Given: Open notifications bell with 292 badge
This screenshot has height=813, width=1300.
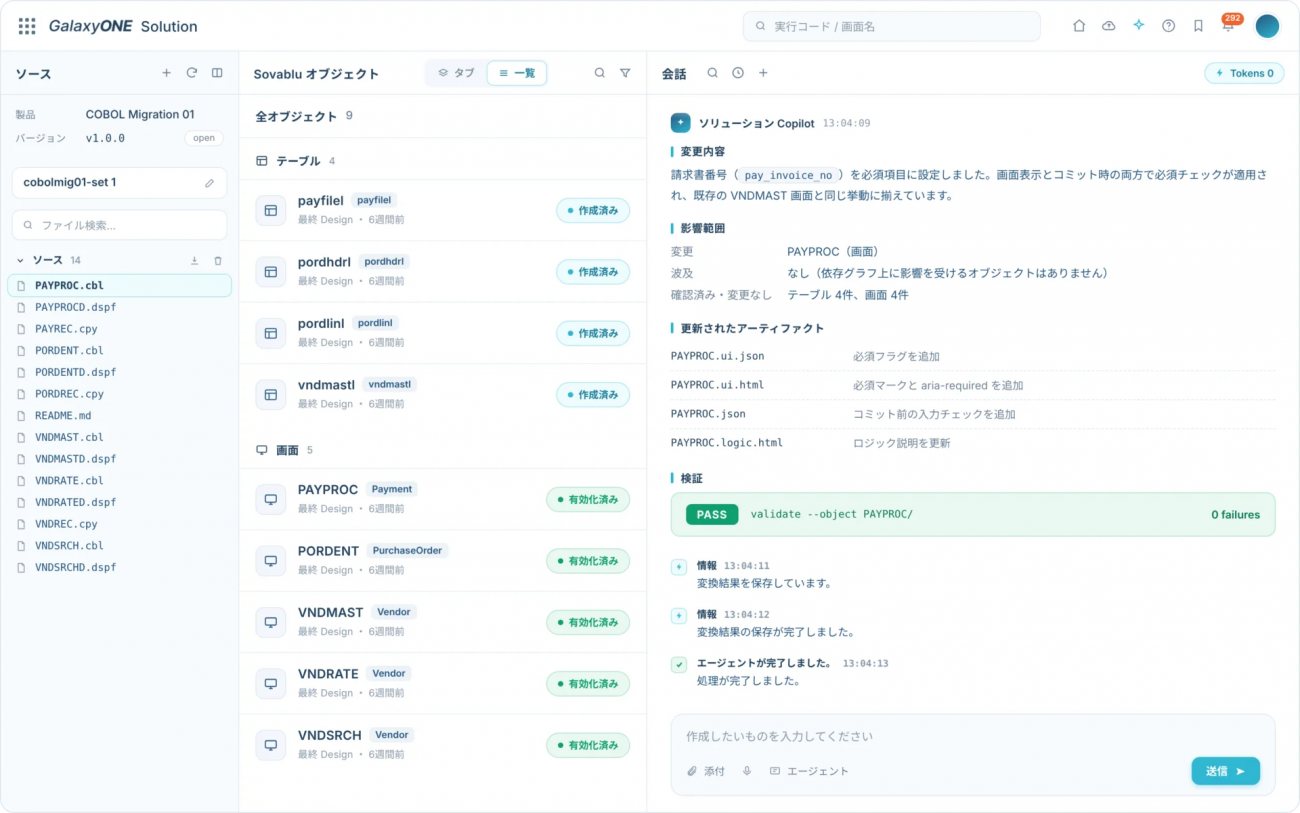Looking at the screenshot, I should [1229, 25].
